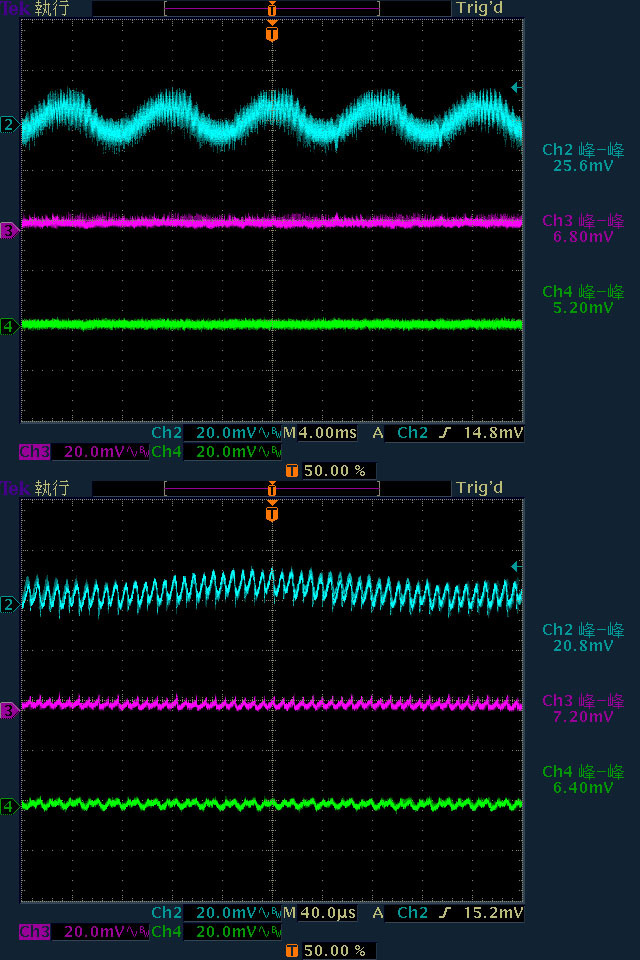Click the 50.00 % readout under 4.00ms capture
The image size is (640, 960).
coord(335,471)
